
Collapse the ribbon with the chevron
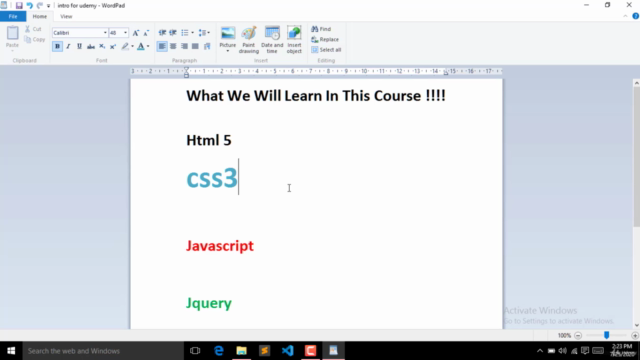[x=625, y=16]
